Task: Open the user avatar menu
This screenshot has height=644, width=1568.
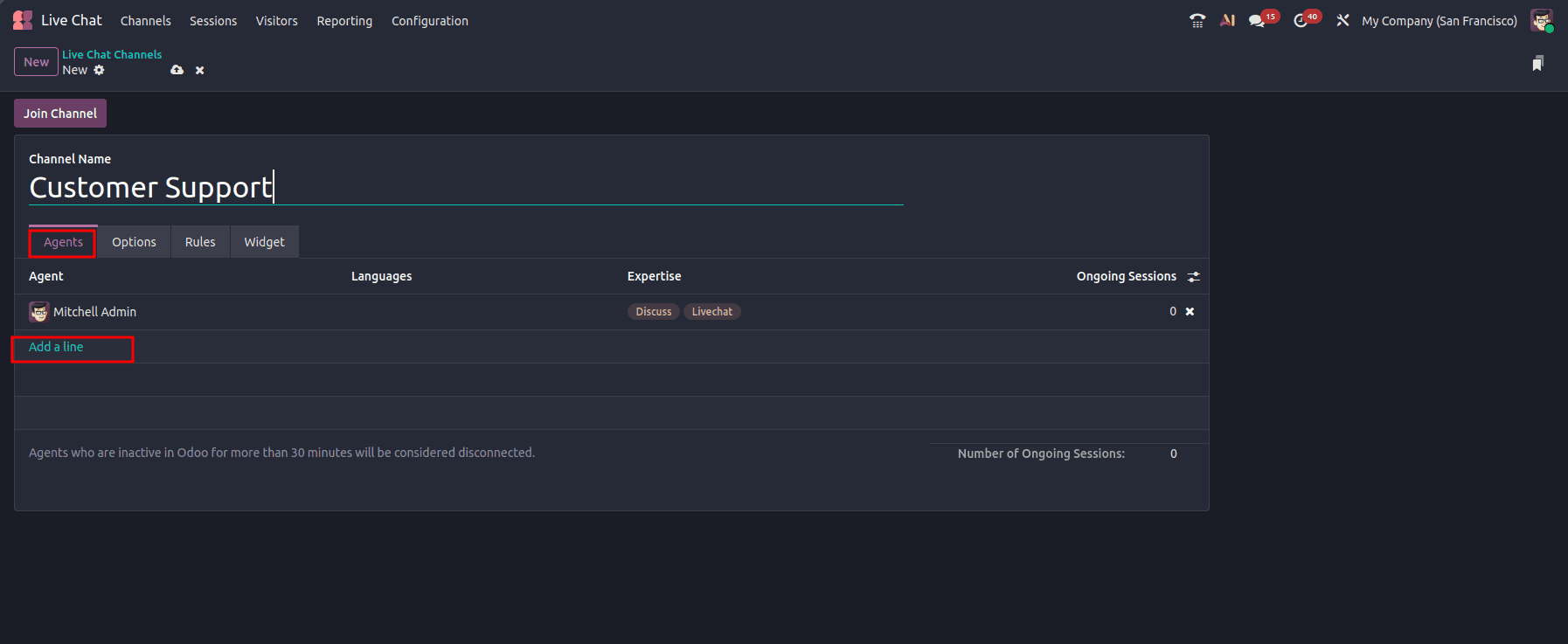Action: pyautogui.click(x=1542, y=20)
